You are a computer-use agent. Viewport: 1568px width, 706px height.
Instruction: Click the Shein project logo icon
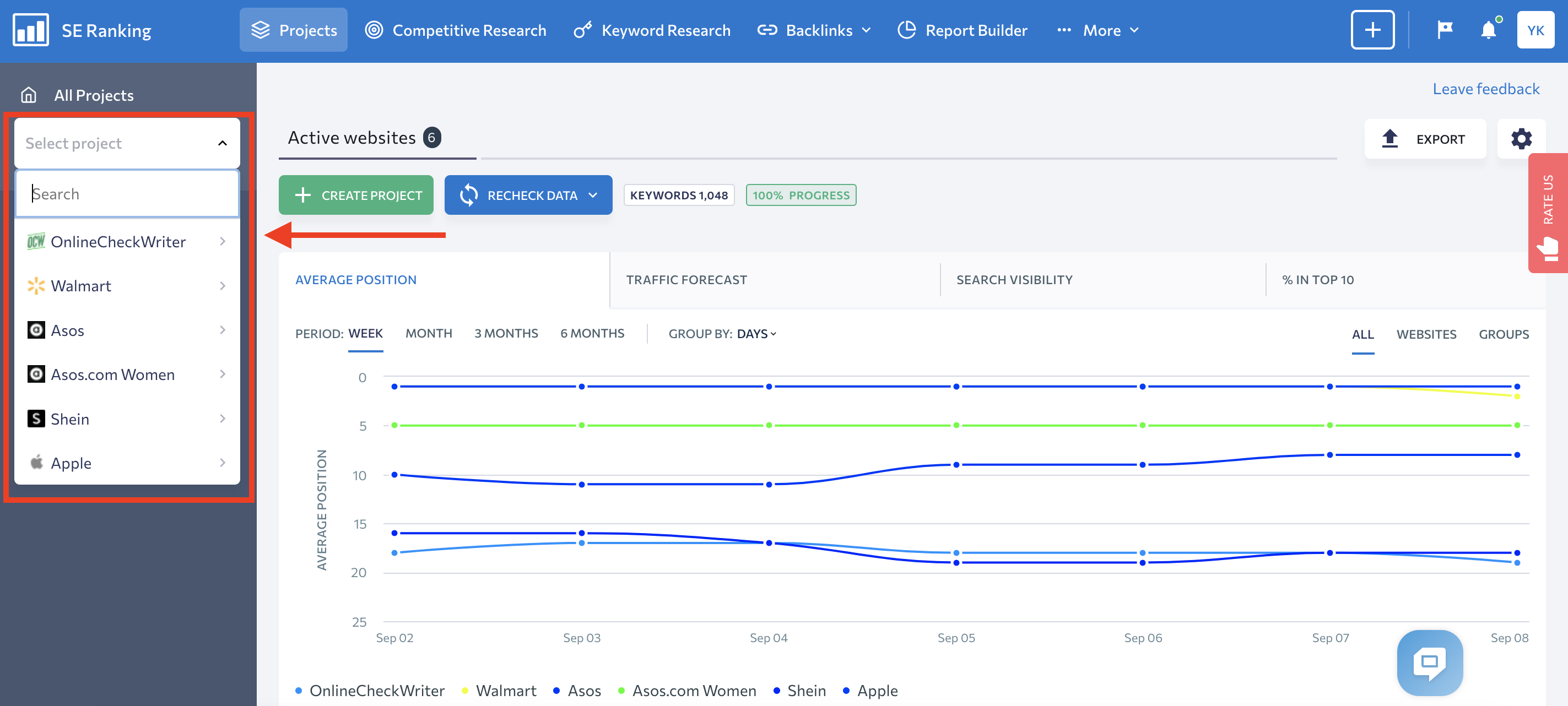click(x=36, y=419)
